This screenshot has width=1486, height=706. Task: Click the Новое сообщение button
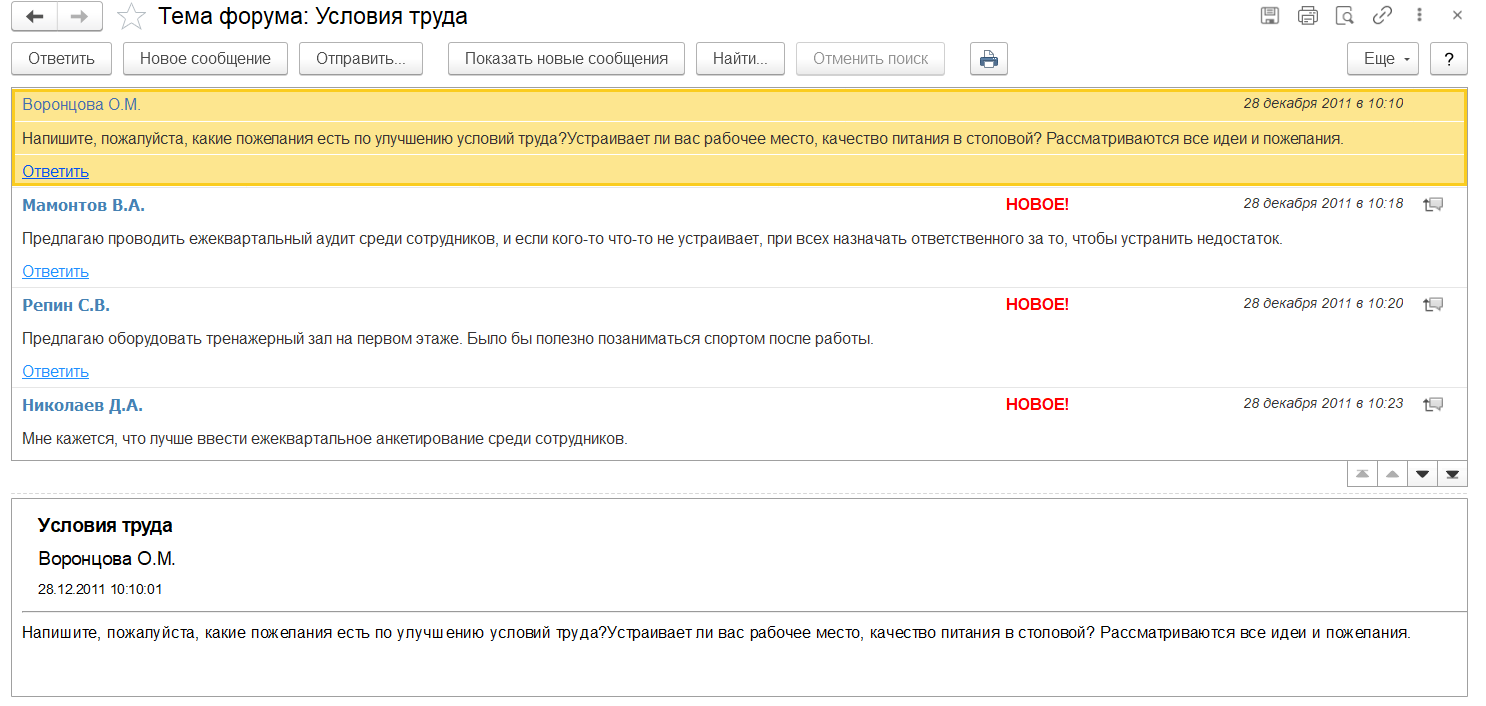(x=205, y=59)
